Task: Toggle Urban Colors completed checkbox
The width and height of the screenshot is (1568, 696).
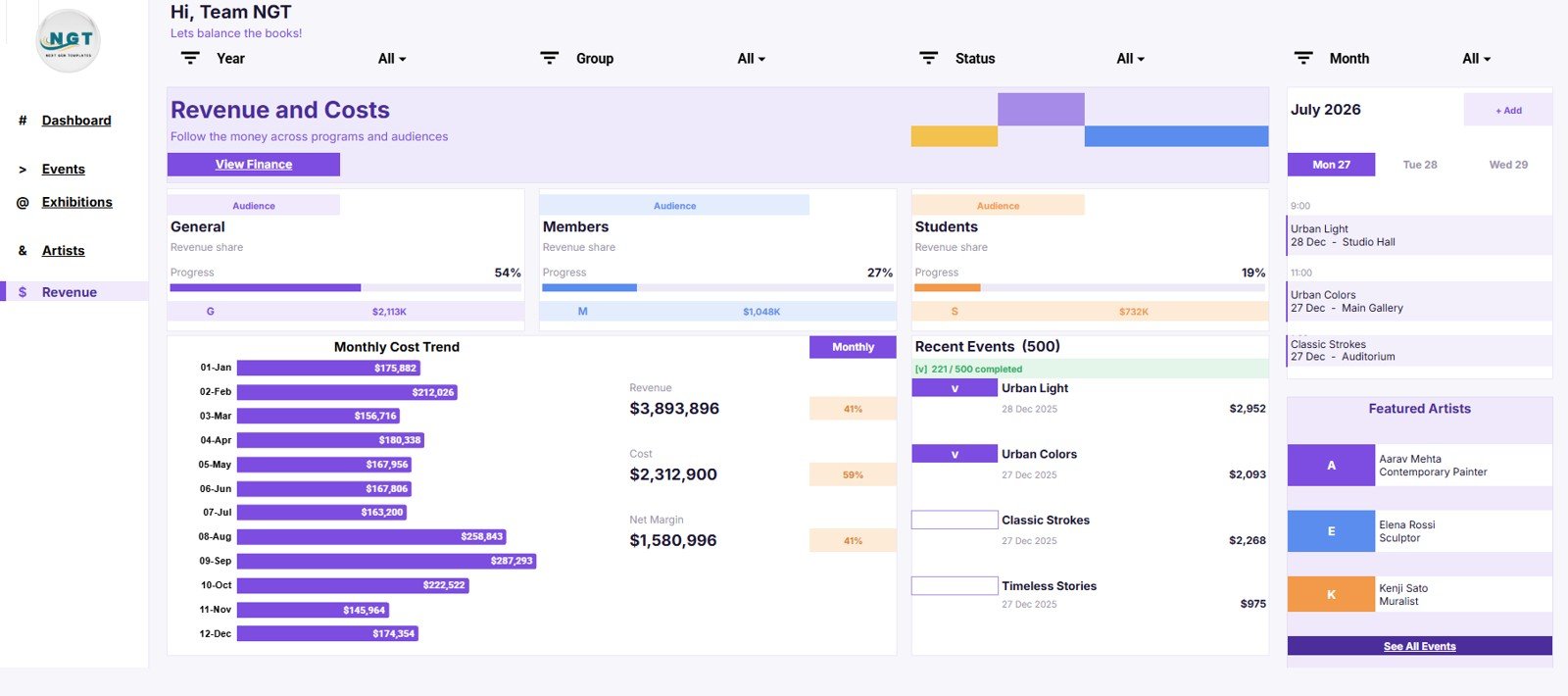Action: point(955,454)
